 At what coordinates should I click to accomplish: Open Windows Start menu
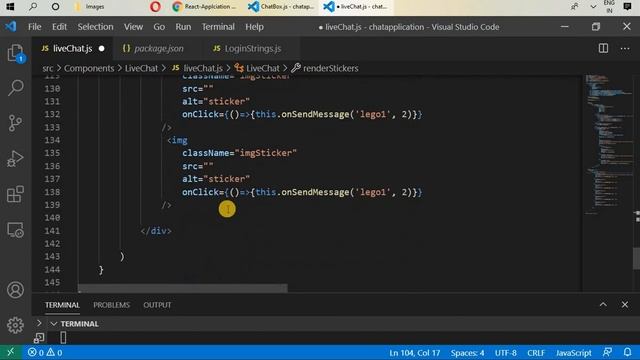[10, 7]
